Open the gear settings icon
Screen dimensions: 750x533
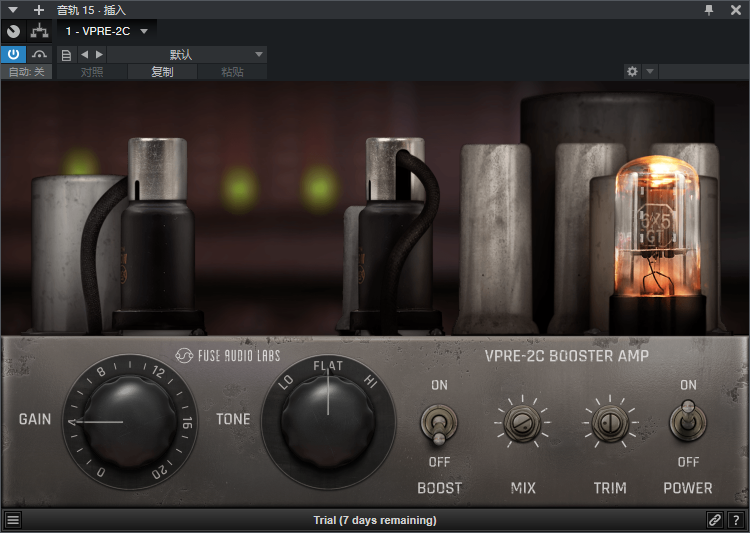632,72
